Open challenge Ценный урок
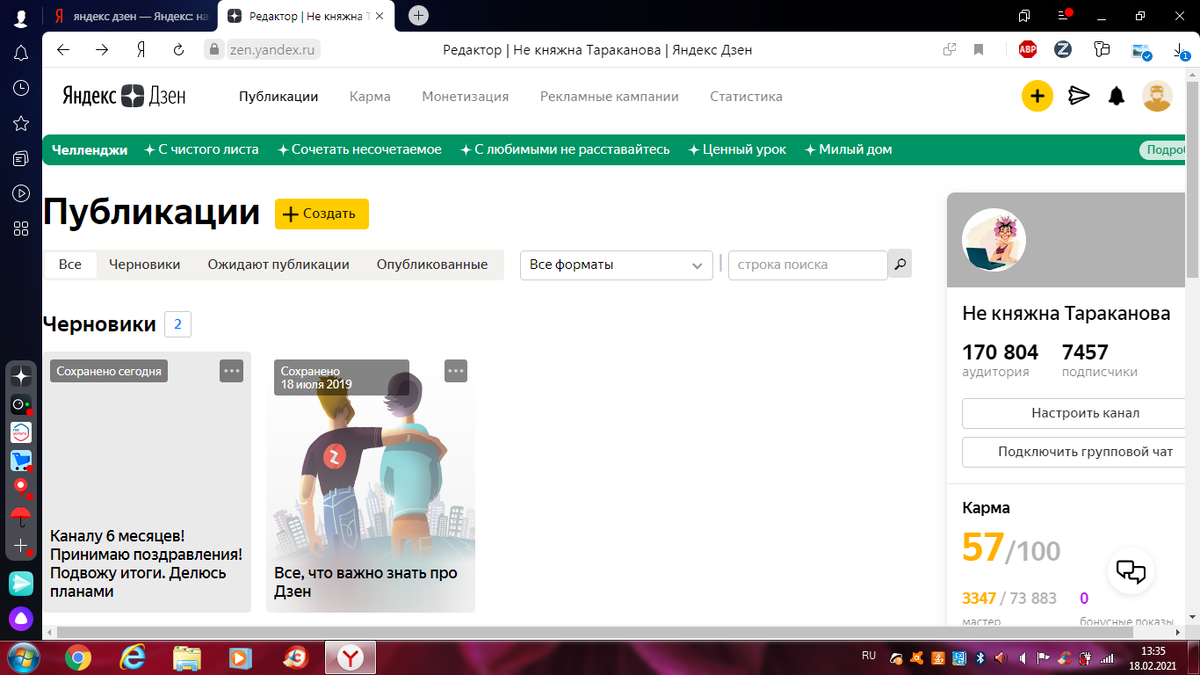Image resolution: width=1200 pixels, height=675 pixels. 737,150
